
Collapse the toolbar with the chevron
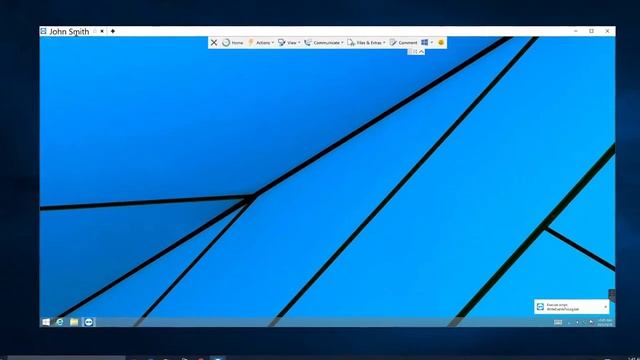pos(421,51)
